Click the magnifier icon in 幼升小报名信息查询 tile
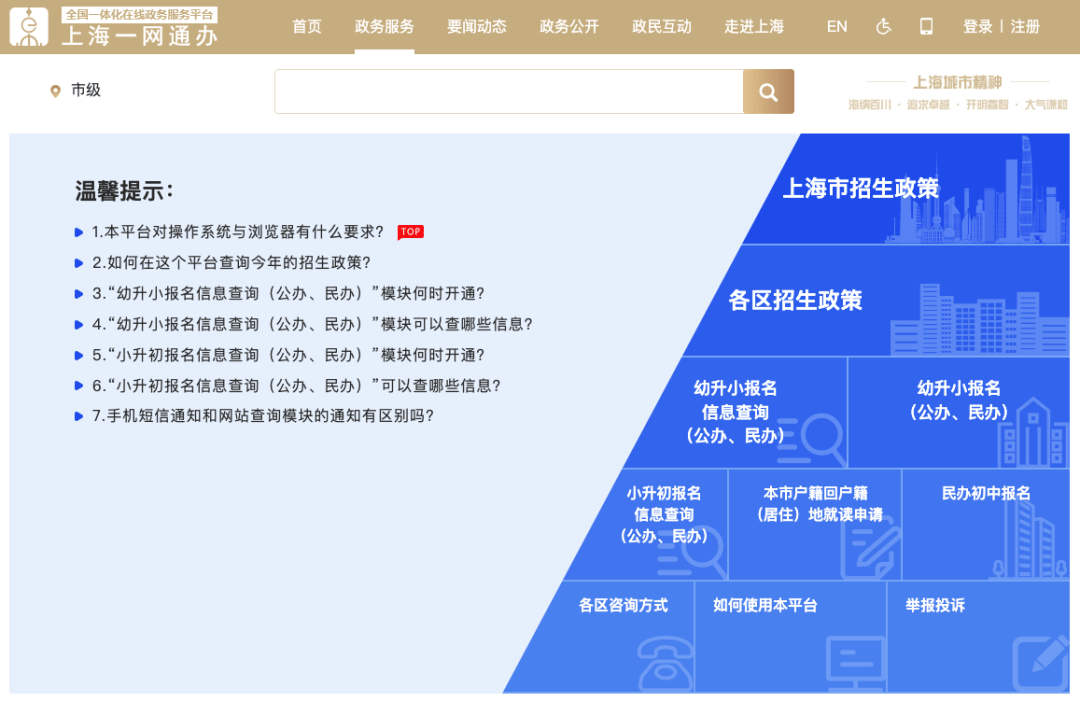Viewport: 1080px width, 702px height. 812,439
